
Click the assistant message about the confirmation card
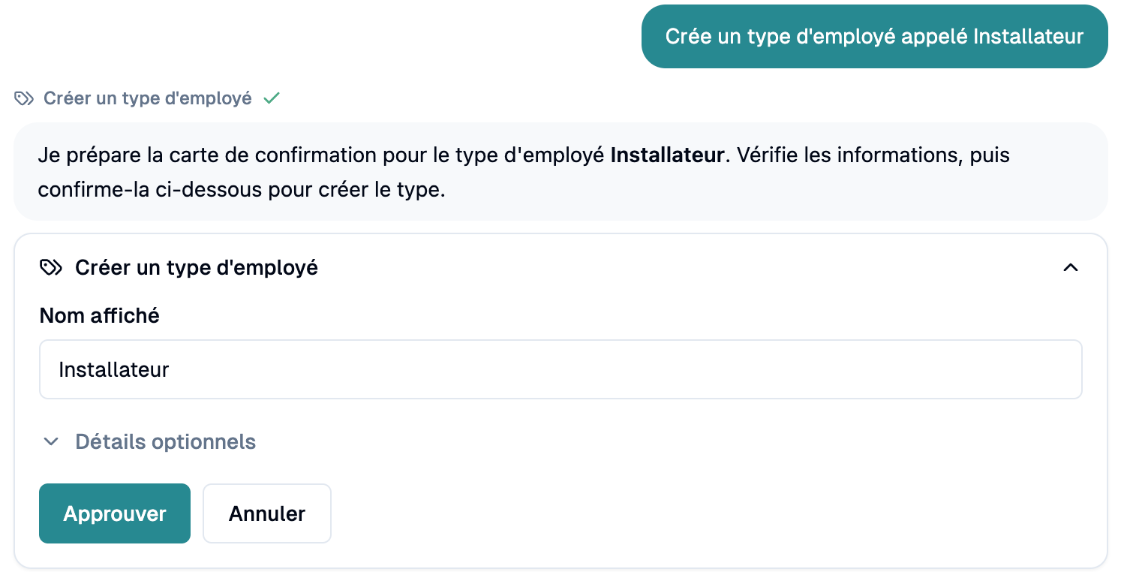pyautogui.click(x=560, y=172)
